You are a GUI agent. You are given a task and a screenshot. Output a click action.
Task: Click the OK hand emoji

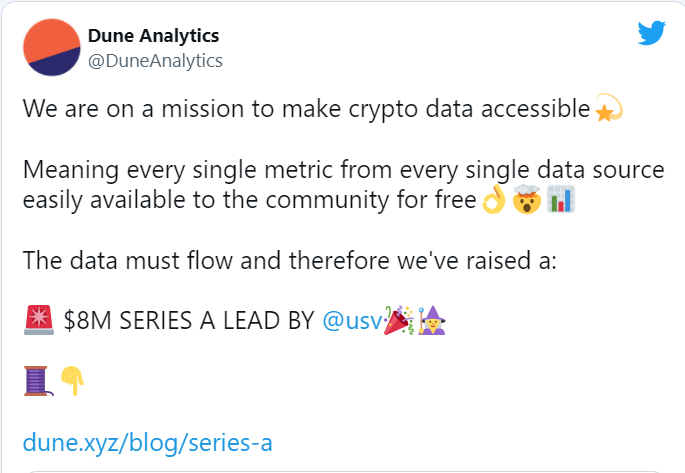[494, 199]
